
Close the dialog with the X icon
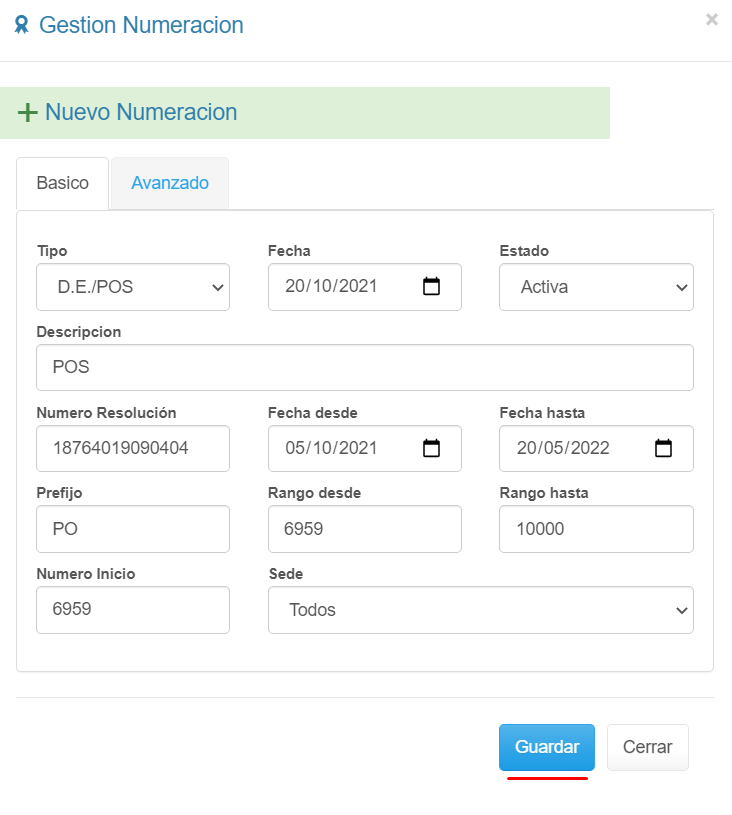pyautogui.click(x=711, y=19)
